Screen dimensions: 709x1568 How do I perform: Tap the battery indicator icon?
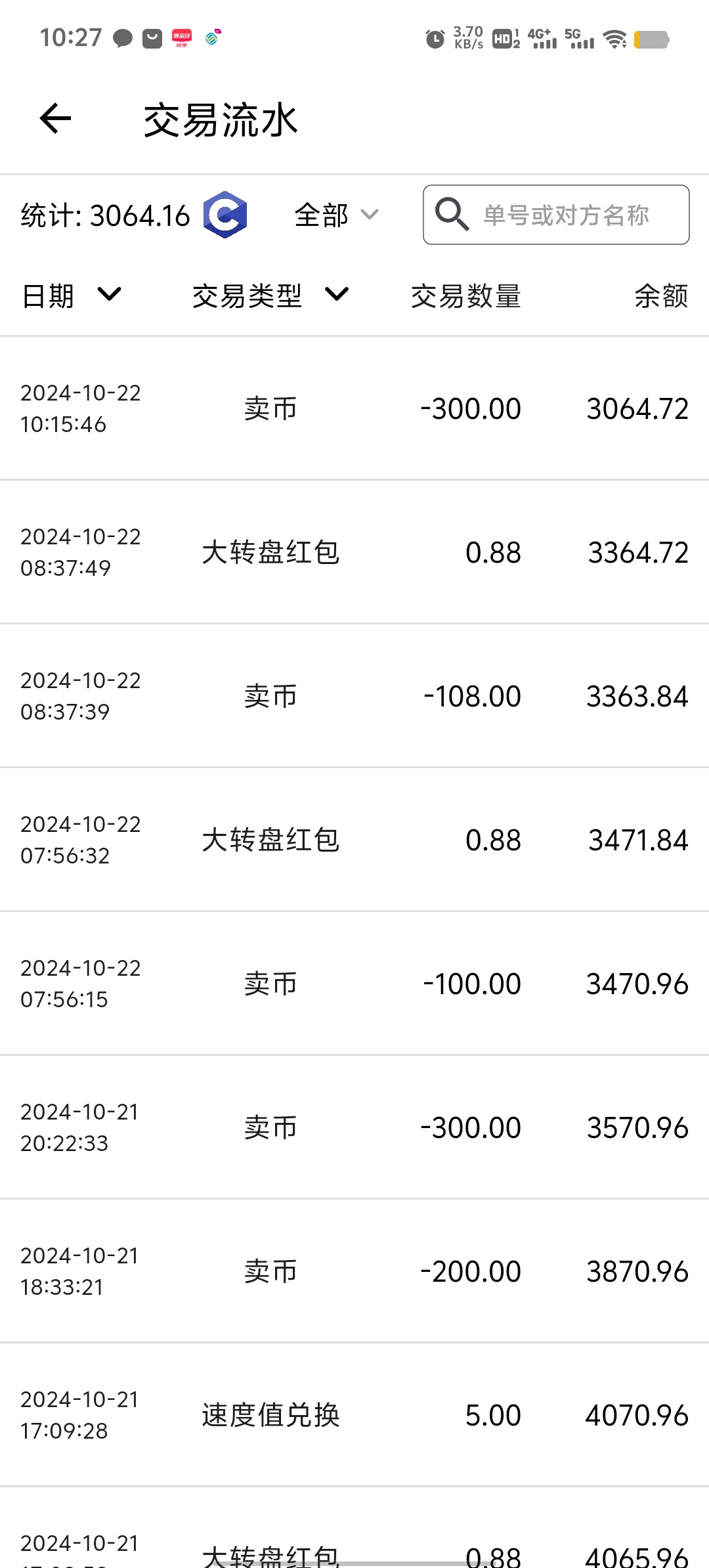click(651, 39)
